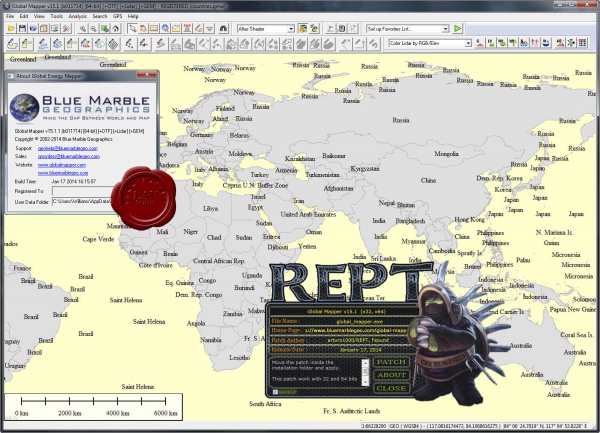
Task: Click the Configuration tools icon
Action: coord(67,29)
